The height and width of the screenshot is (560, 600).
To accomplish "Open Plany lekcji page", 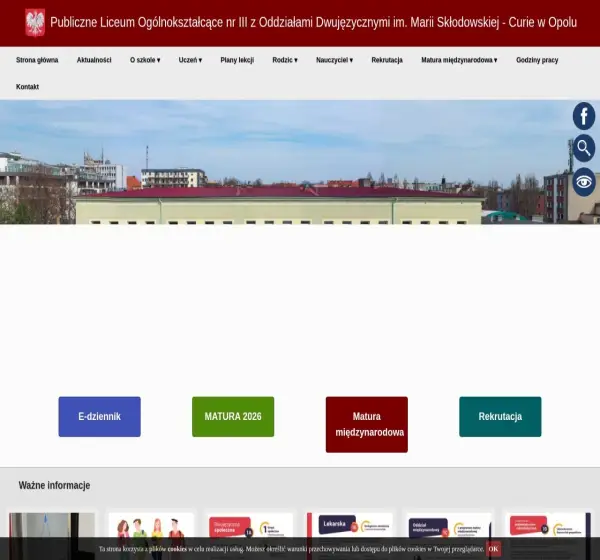I will (237, 60).
